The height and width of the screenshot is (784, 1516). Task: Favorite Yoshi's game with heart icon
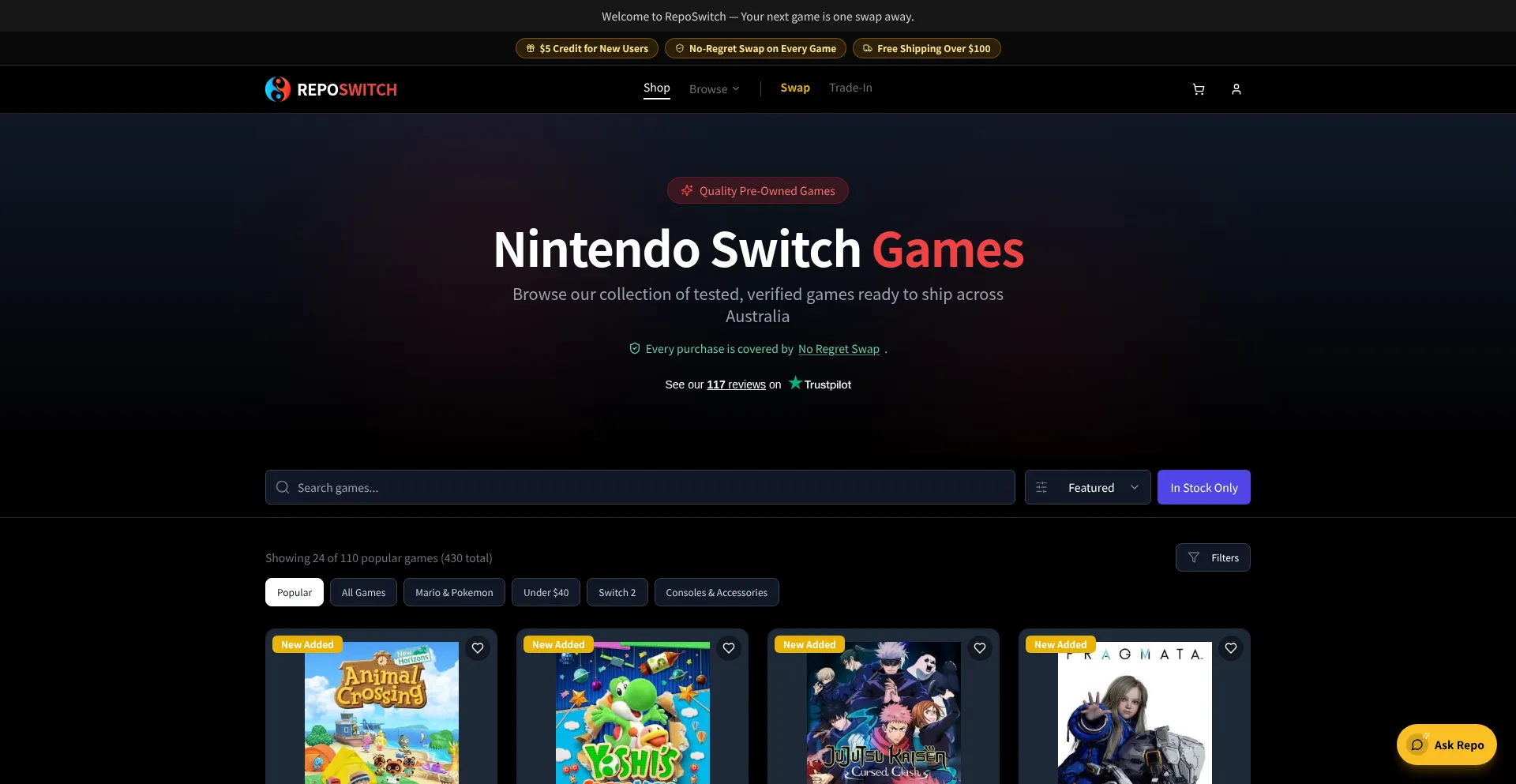pos(729,648)
